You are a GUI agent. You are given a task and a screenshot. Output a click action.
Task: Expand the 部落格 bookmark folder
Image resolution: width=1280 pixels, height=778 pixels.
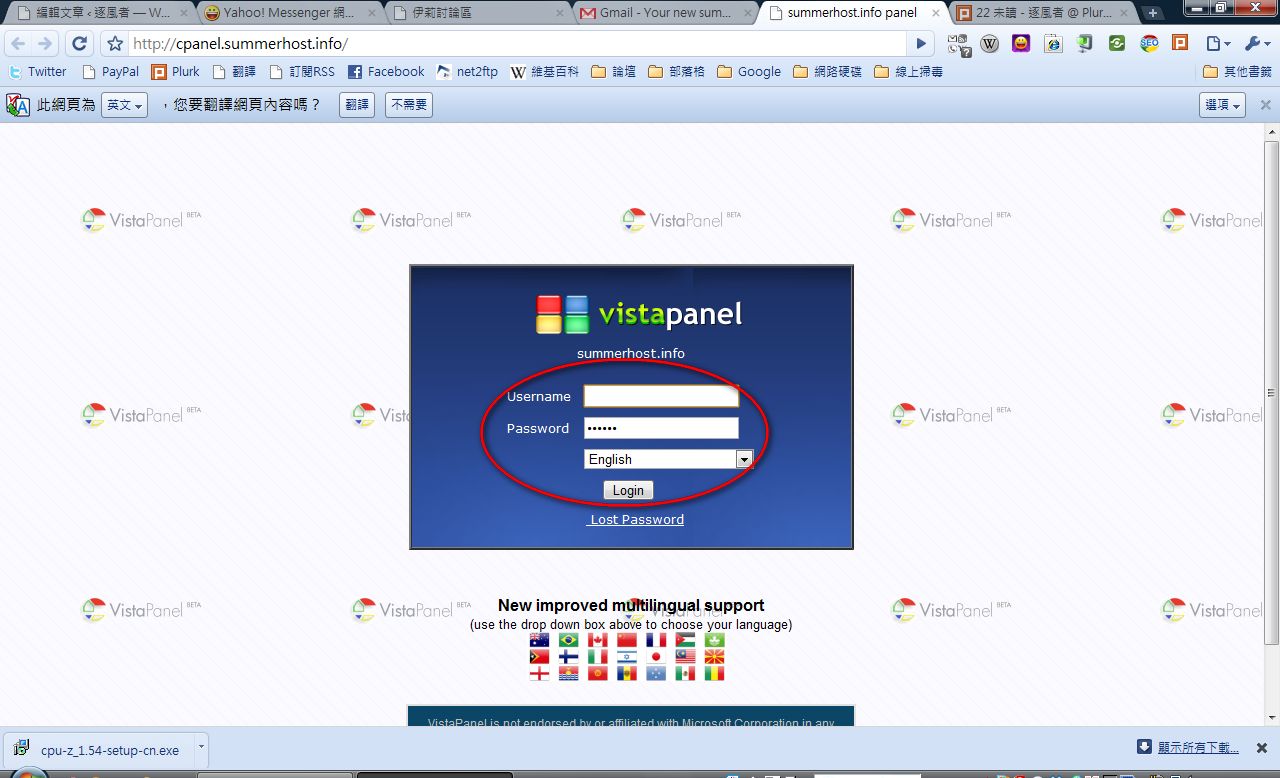coord(676,72)
